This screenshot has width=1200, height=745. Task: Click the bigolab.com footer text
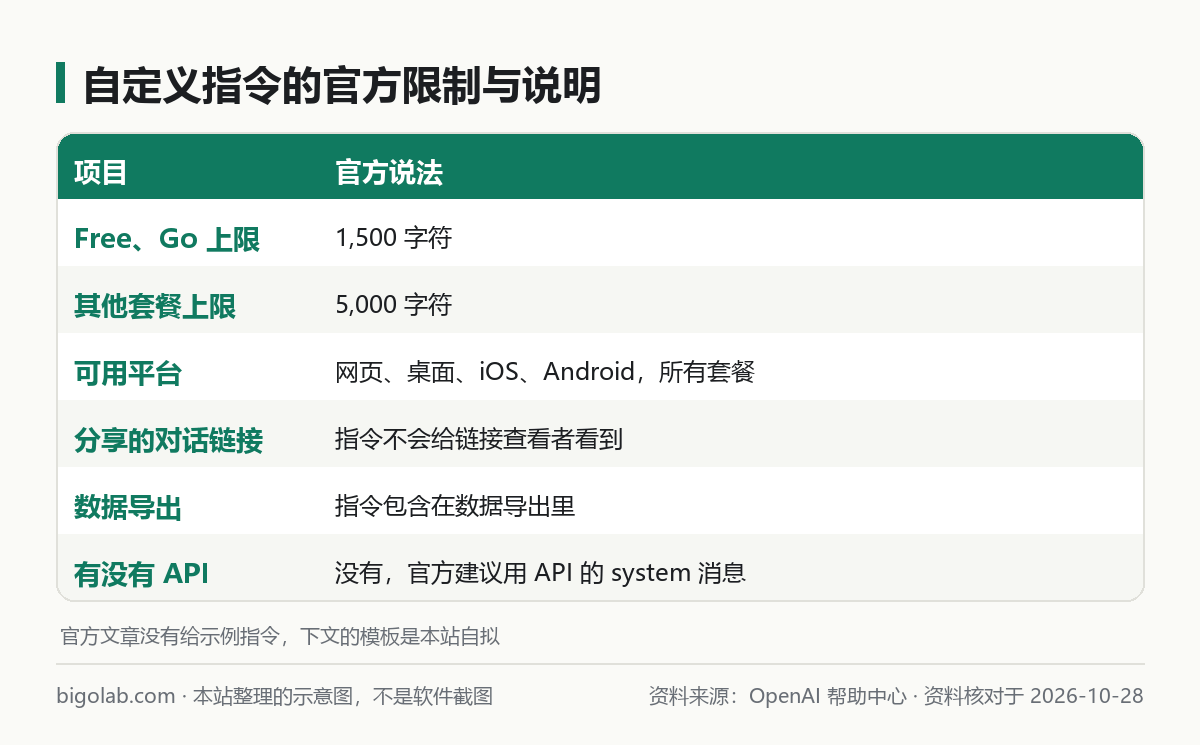[x=116, y=696]
